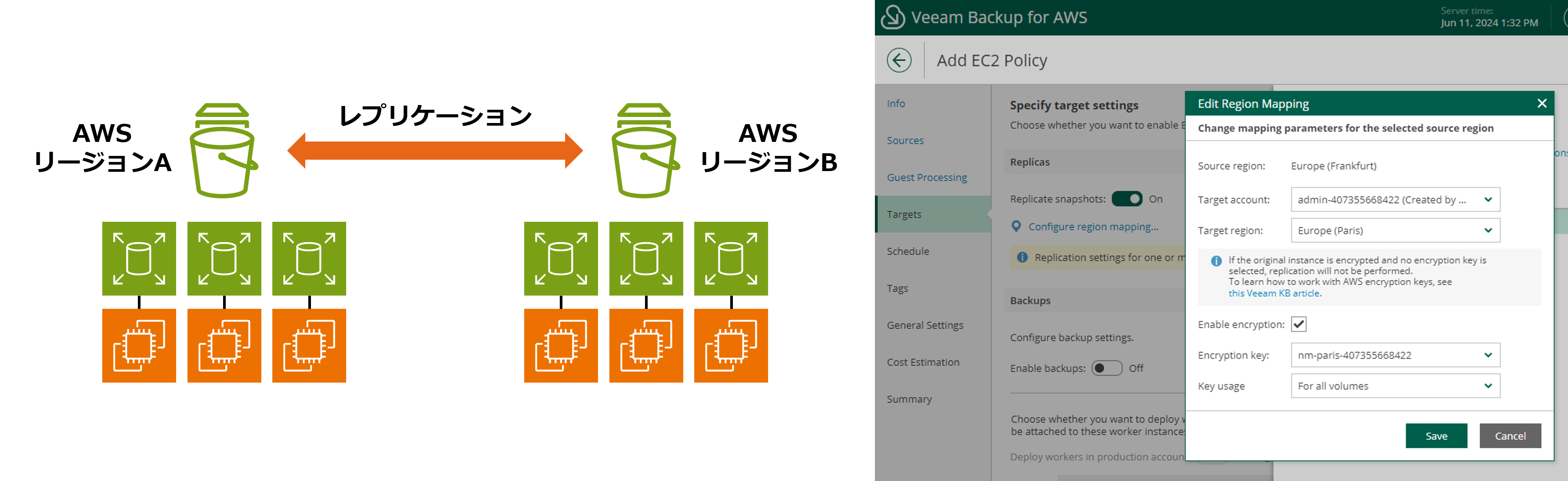
Task: Go to the Guest Processing step
Action: [927, 177]
